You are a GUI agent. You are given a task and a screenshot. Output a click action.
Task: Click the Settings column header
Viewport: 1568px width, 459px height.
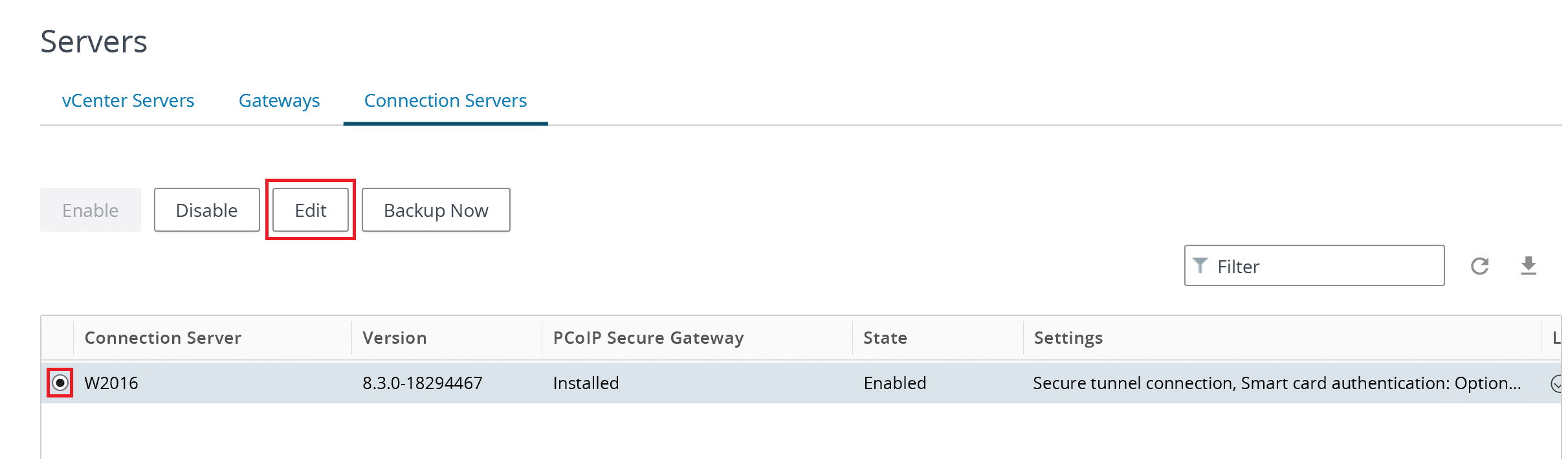click(x=1068, y=338)
